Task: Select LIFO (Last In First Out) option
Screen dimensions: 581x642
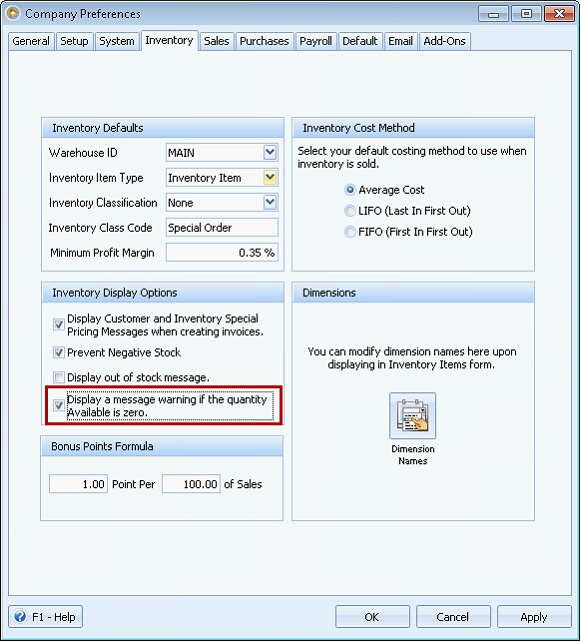Action: coord(349,210)
